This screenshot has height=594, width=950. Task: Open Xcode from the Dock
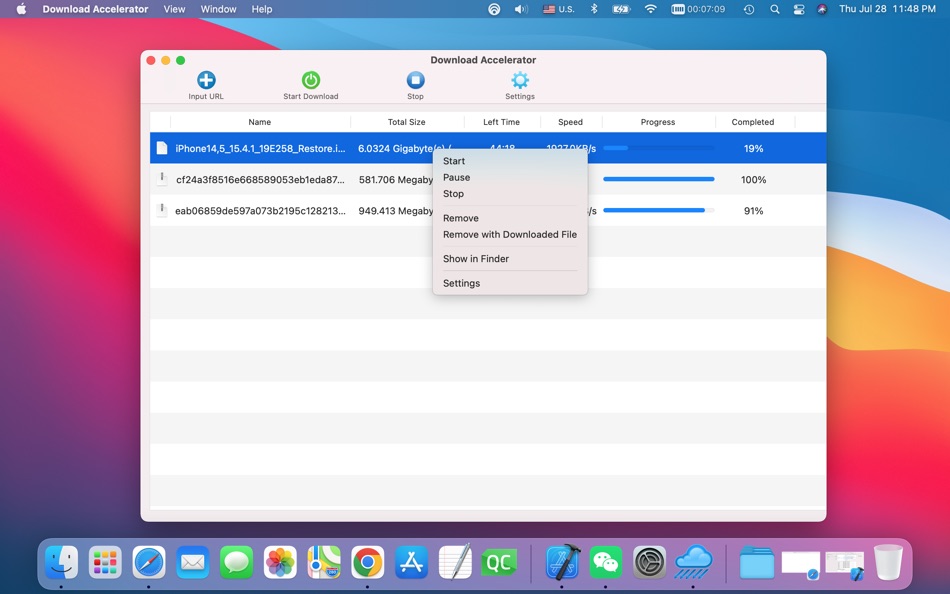(x=562, y=562)
